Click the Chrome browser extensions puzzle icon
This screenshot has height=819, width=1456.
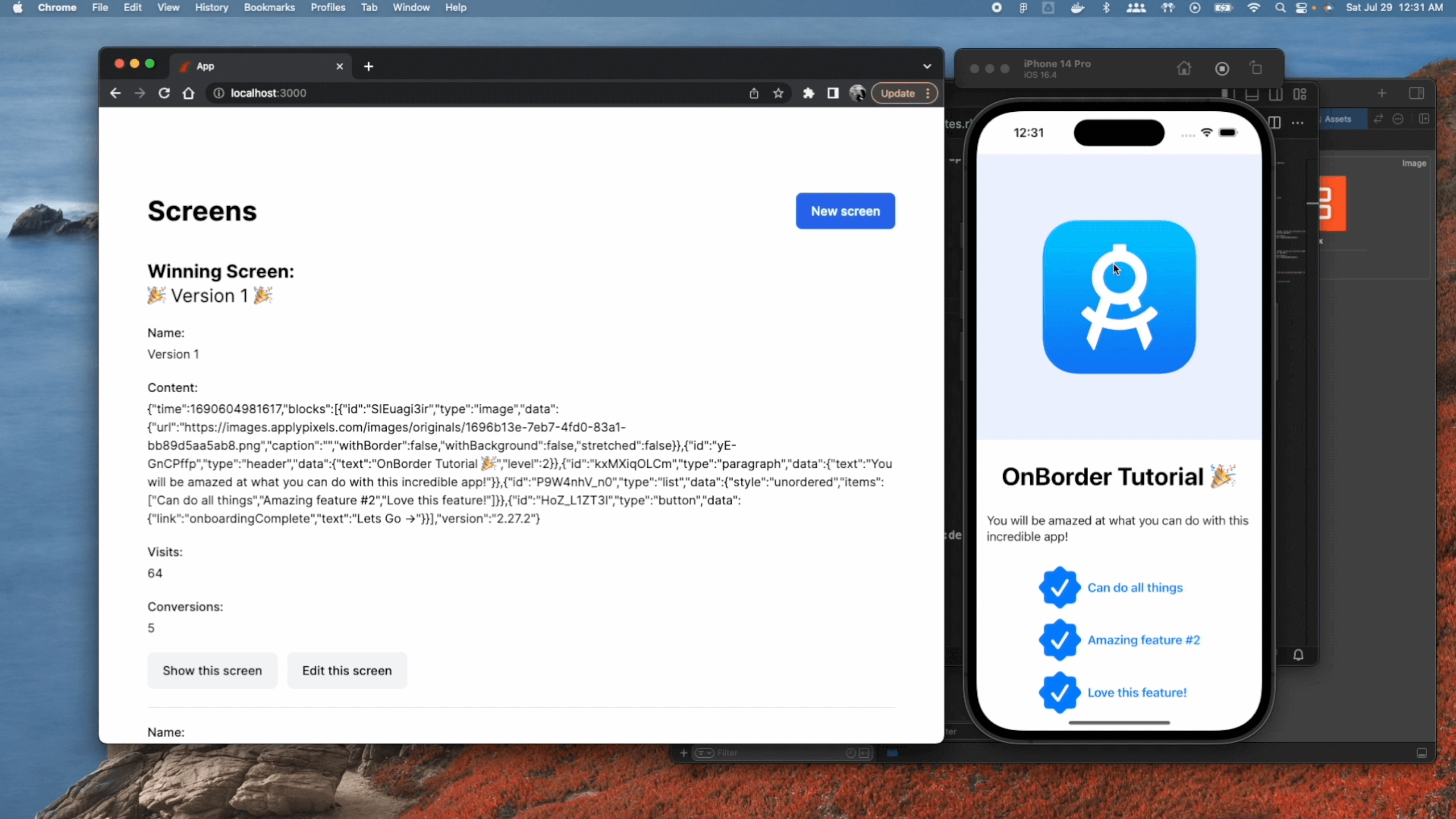pos(808,93)
